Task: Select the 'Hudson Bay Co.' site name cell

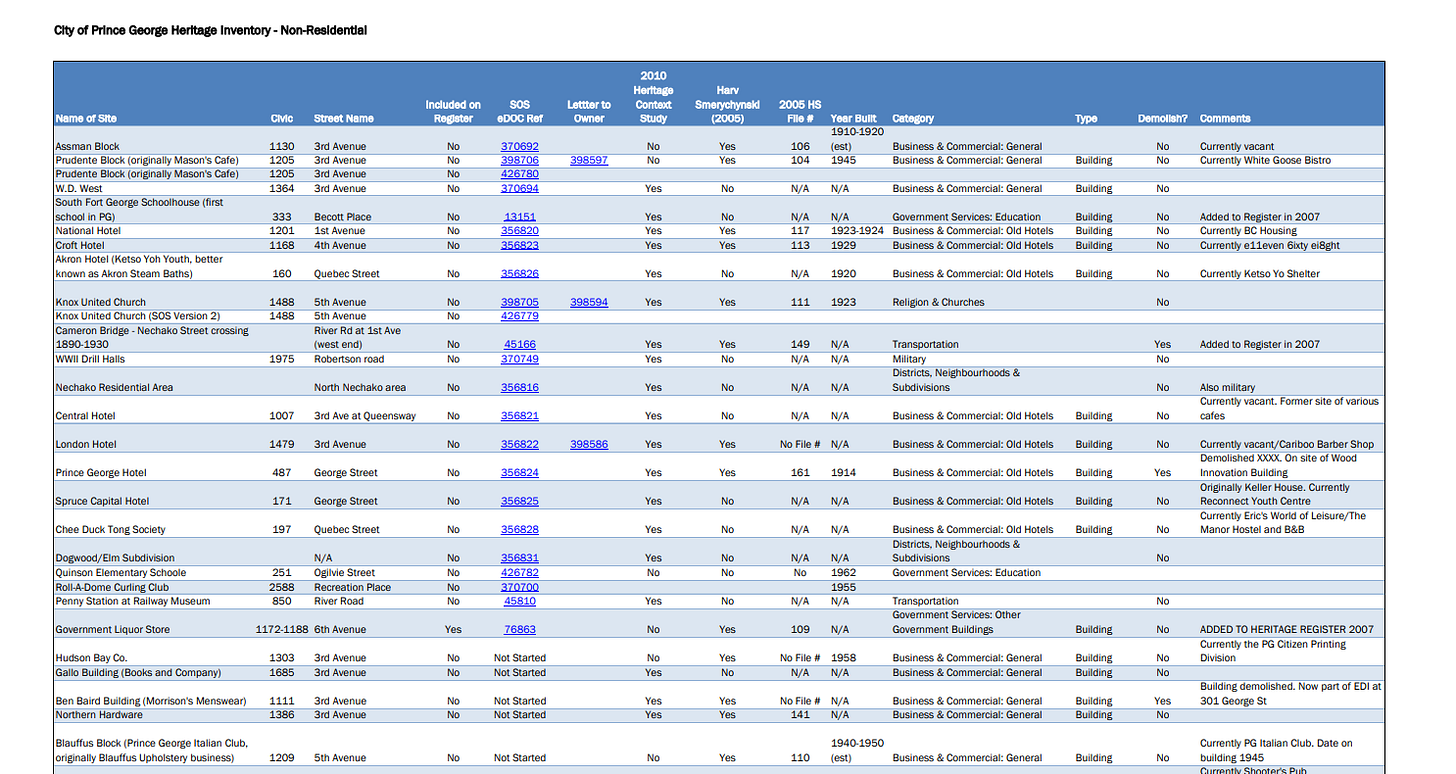Action: (x=91, y=658)
